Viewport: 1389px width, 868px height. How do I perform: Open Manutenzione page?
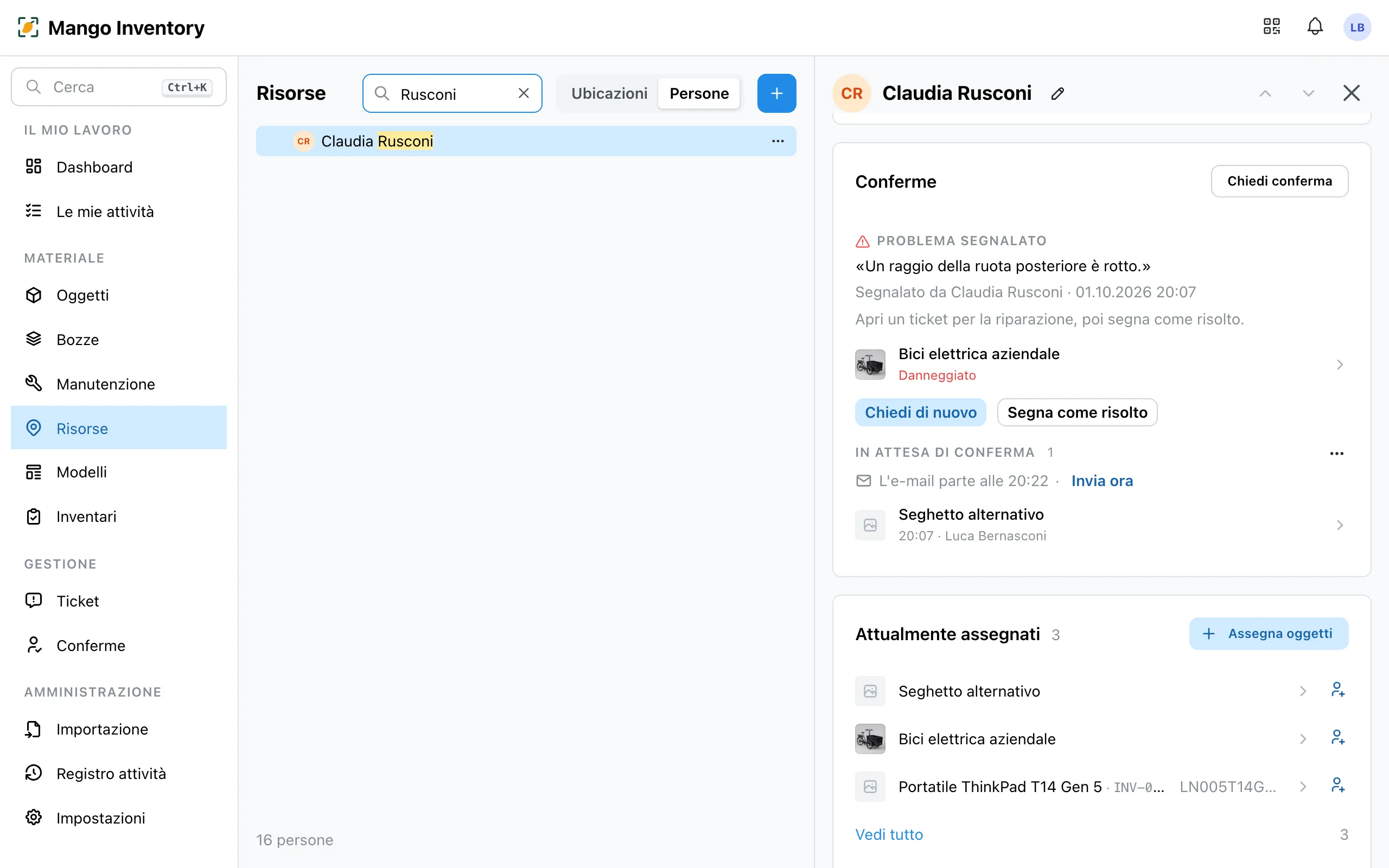pos(119,384)
